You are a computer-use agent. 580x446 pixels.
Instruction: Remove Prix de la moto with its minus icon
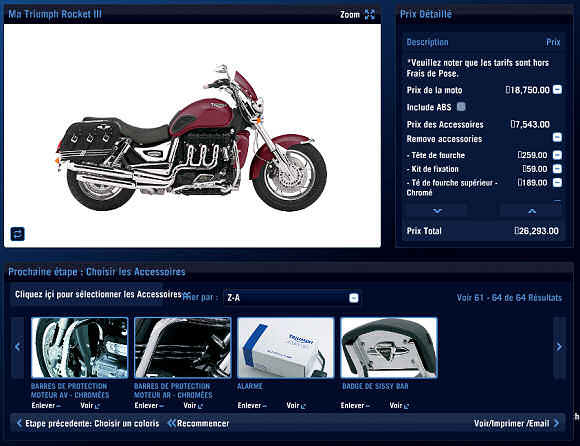pyautogui.click(x=557, y=89)
